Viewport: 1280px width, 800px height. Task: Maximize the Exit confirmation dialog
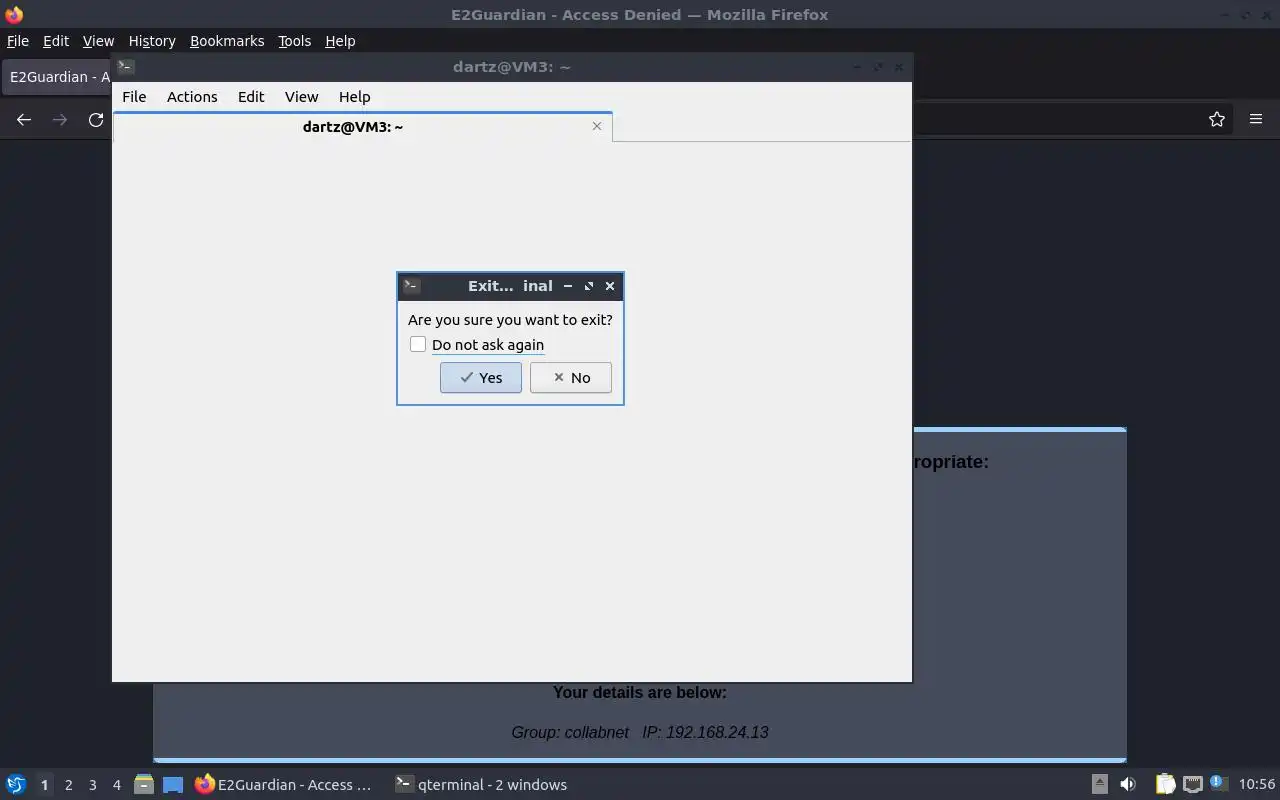589,286
